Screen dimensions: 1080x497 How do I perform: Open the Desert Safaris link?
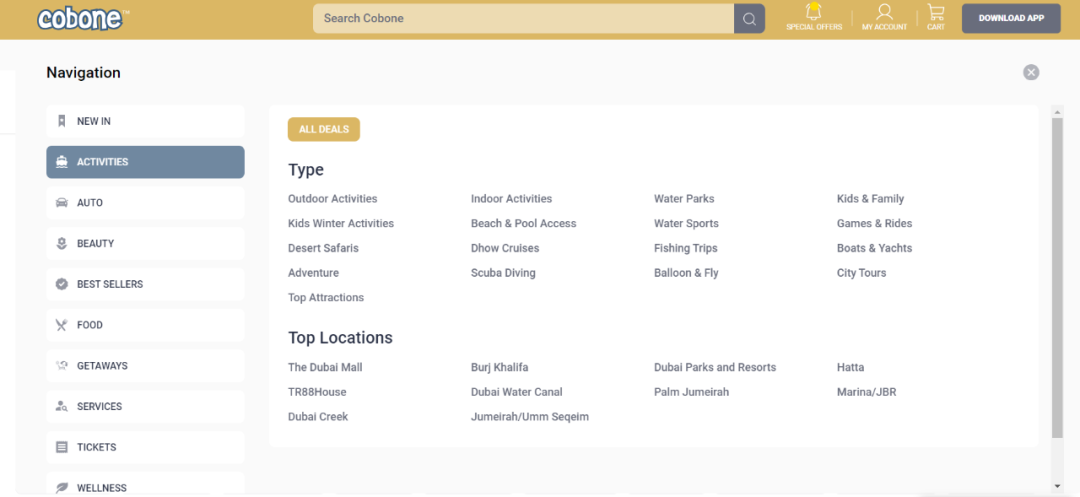[323, 248]
